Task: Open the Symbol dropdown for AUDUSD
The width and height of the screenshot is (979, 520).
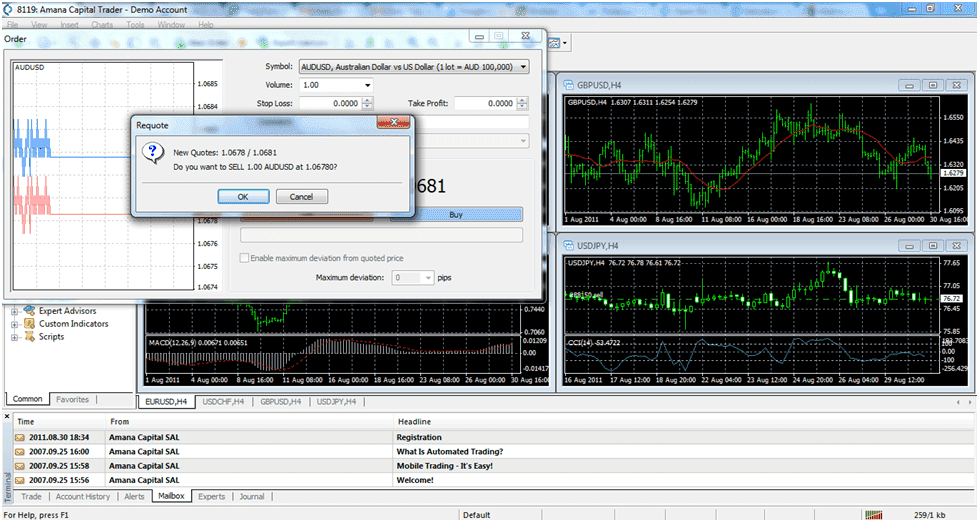Action: point(524,67)
